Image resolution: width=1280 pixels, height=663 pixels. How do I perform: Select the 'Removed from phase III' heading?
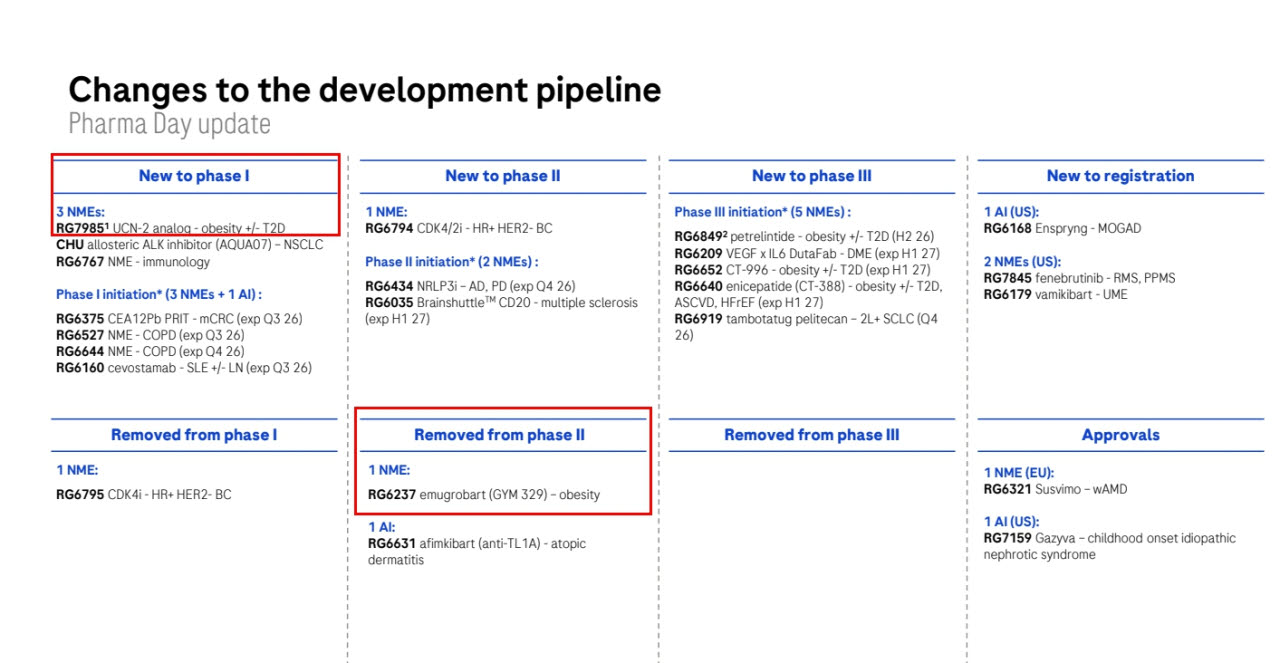[812, 435]
